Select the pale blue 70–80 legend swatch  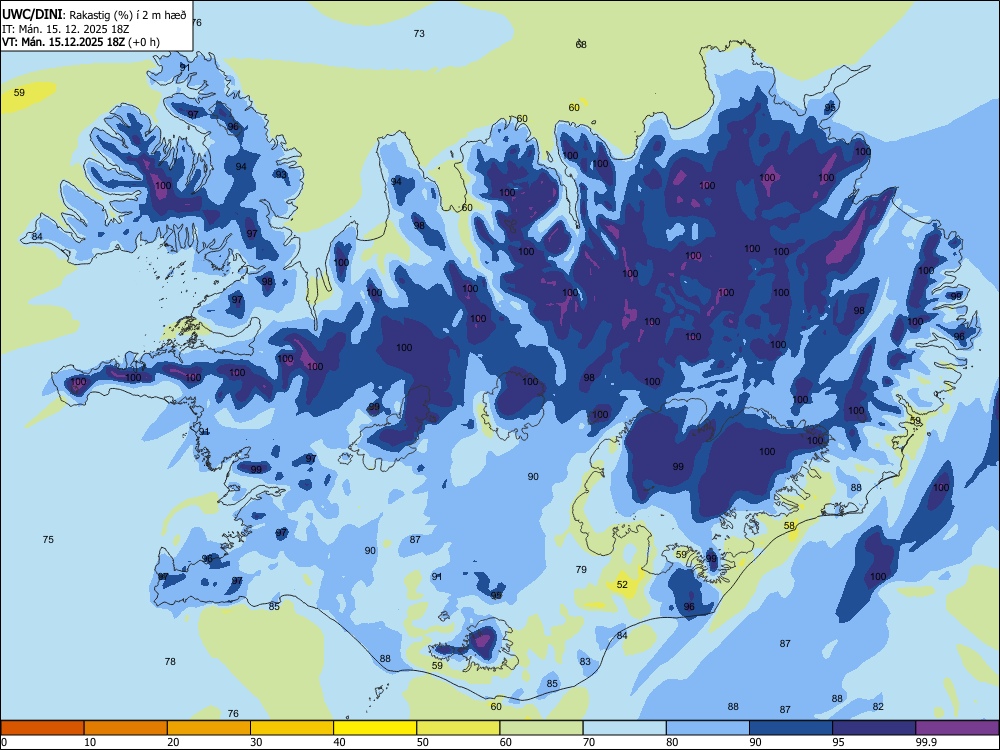pos(624,728)
